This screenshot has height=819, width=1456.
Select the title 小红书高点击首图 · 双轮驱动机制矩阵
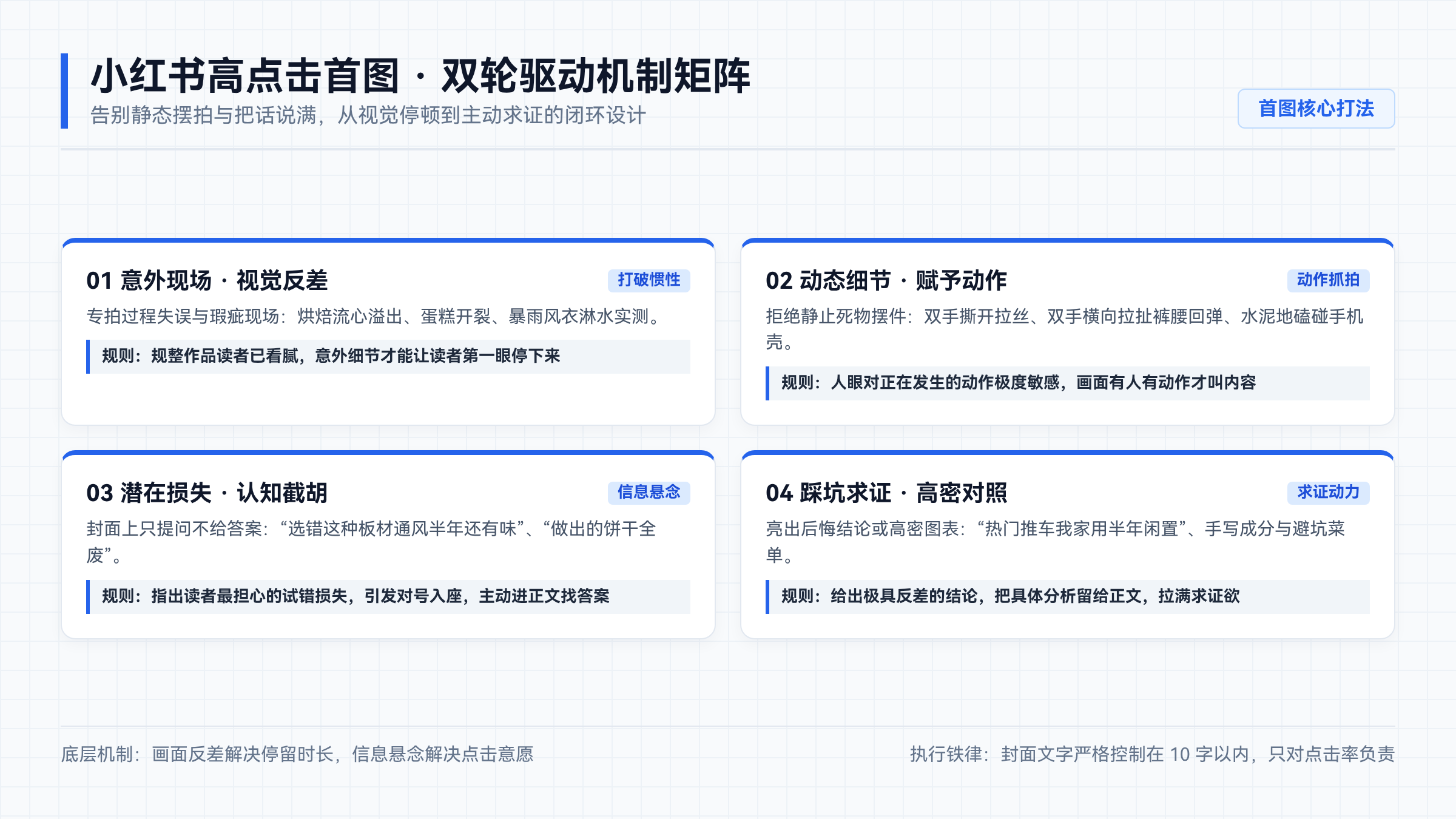[x=420, y=76]
